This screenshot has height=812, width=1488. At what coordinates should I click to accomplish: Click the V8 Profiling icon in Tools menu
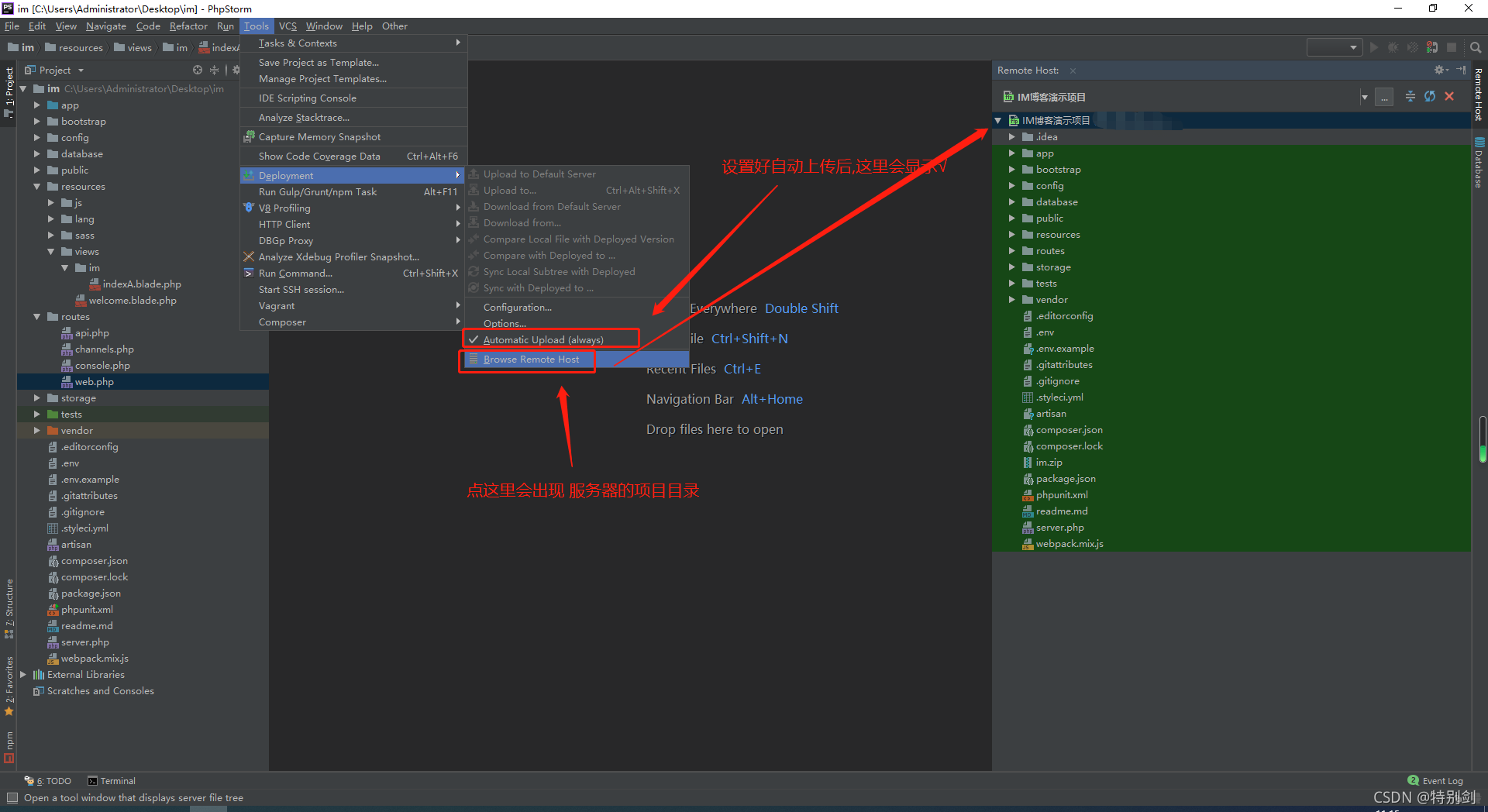(x=249, y=208)
